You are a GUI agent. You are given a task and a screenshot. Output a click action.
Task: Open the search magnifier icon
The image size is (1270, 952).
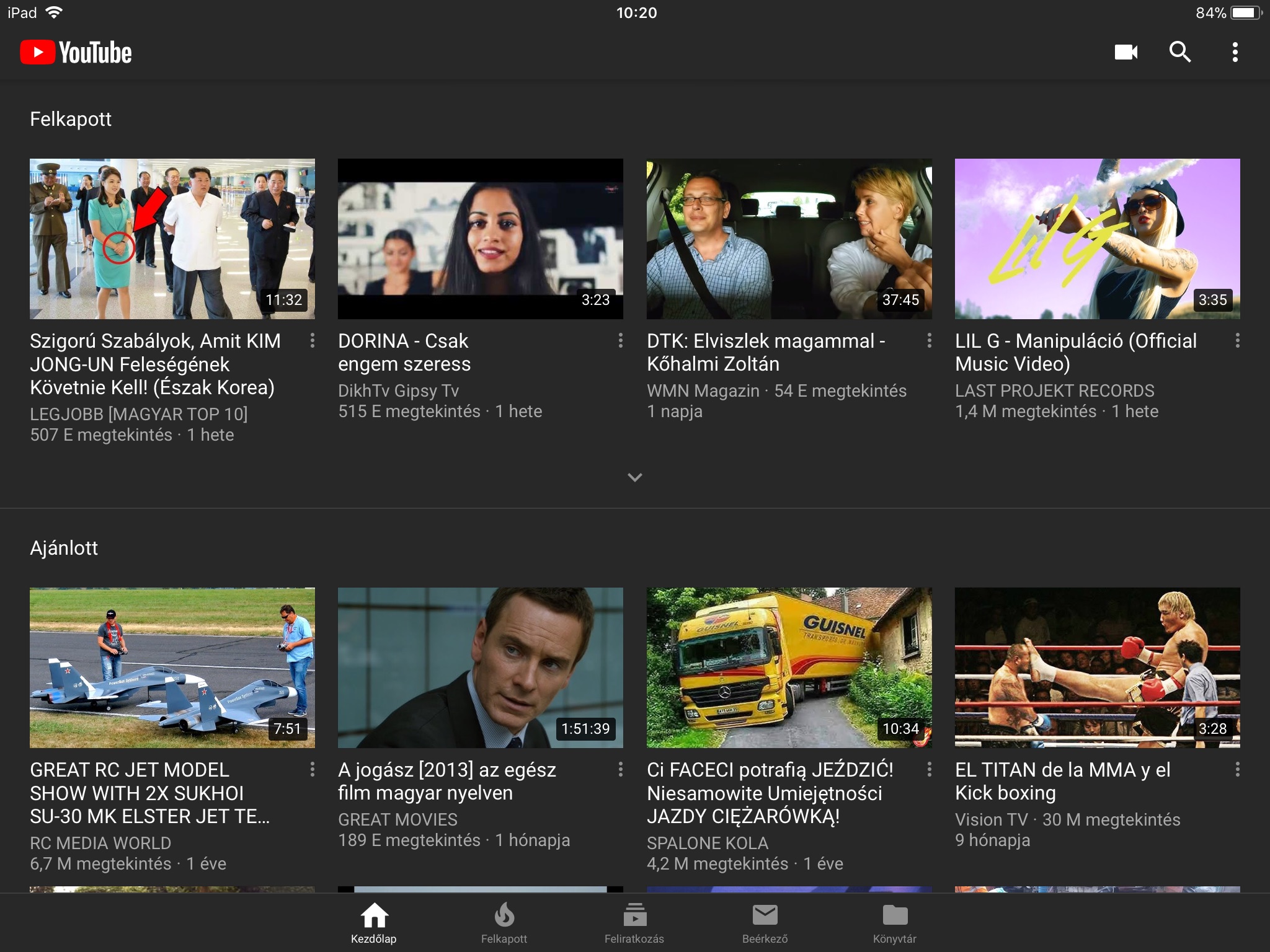coord(1180,52)
